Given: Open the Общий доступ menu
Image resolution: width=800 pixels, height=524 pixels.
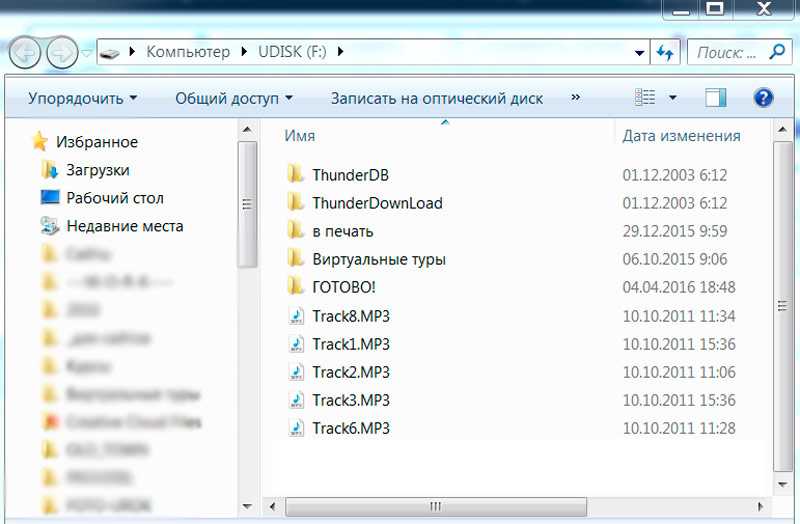Looking at the screenshot, I should (x=234, y=98).
